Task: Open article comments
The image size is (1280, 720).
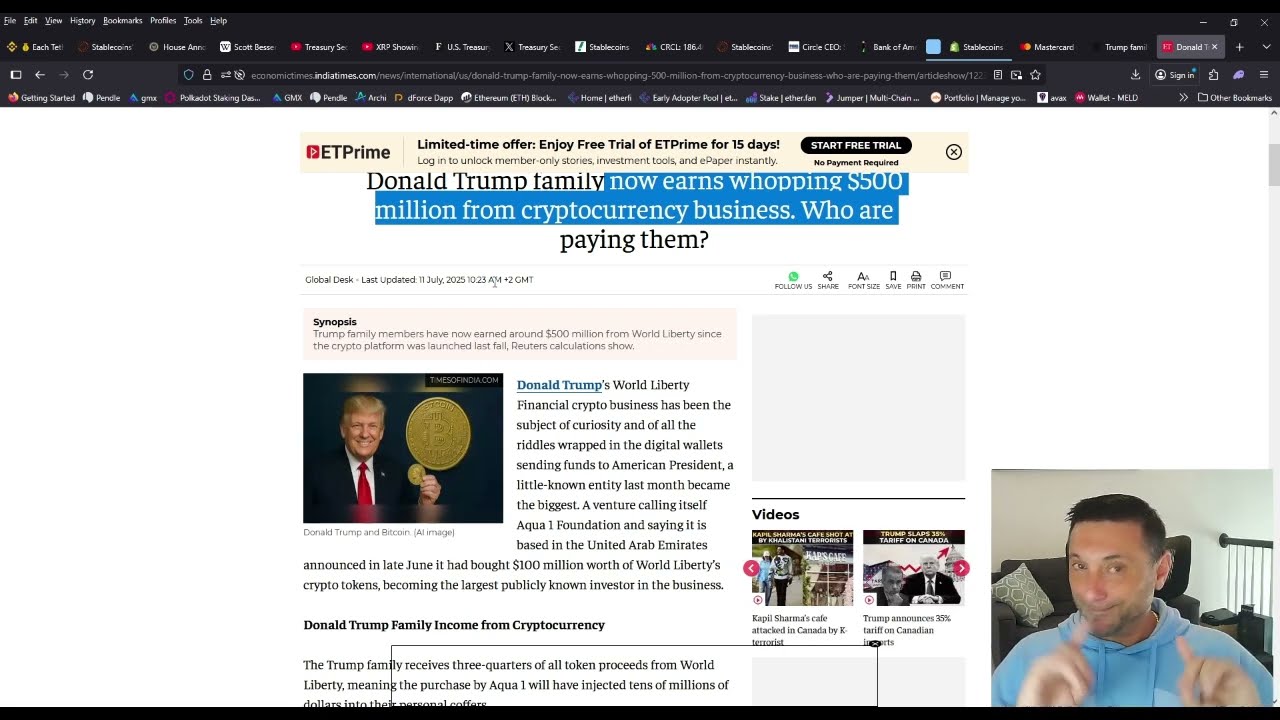Action: point(947,280)
